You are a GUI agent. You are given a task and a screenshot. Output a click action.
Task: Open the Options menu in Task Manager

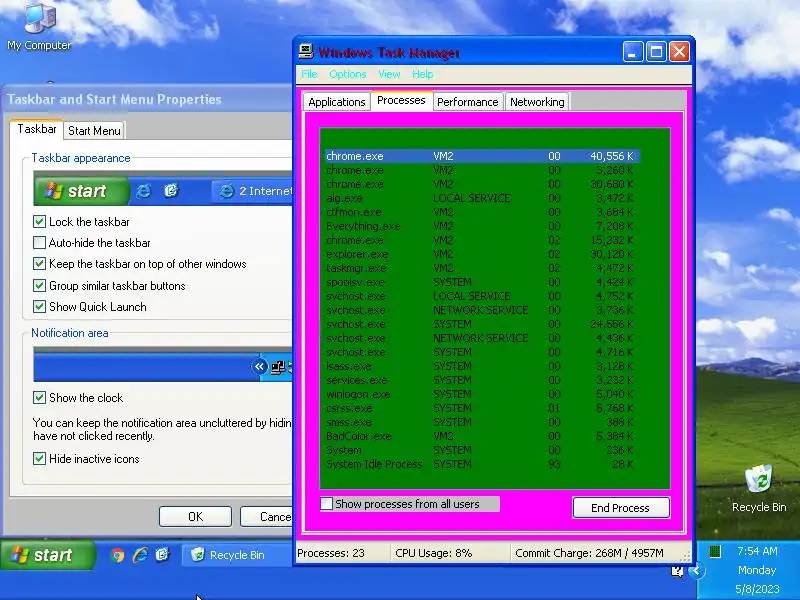click(x=347, y=74)
